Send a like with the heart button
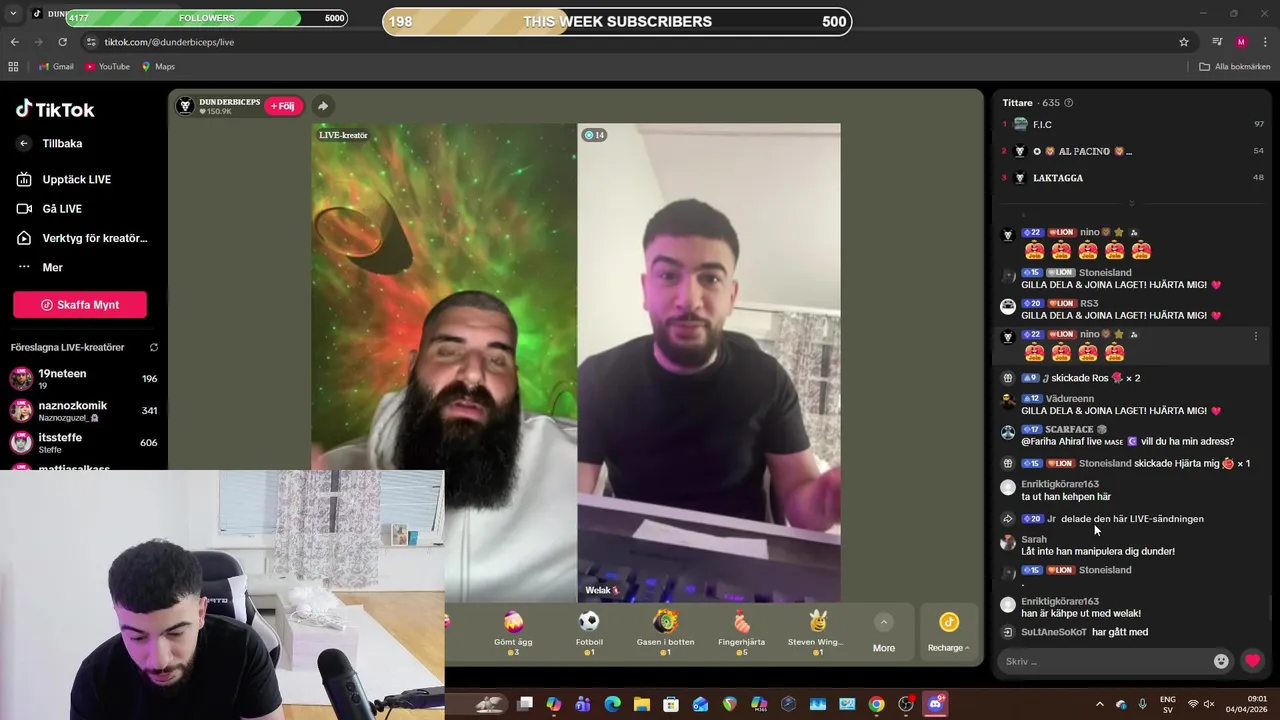The height and width of the screenshot is (720, 1280). 1252,661
